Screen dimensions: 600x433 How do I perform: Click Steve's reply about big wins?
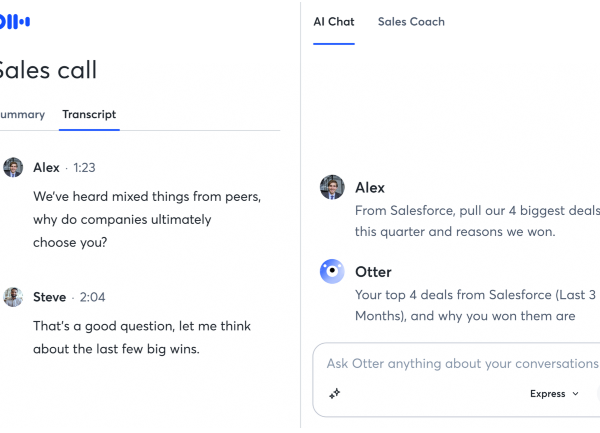[142, 337]
